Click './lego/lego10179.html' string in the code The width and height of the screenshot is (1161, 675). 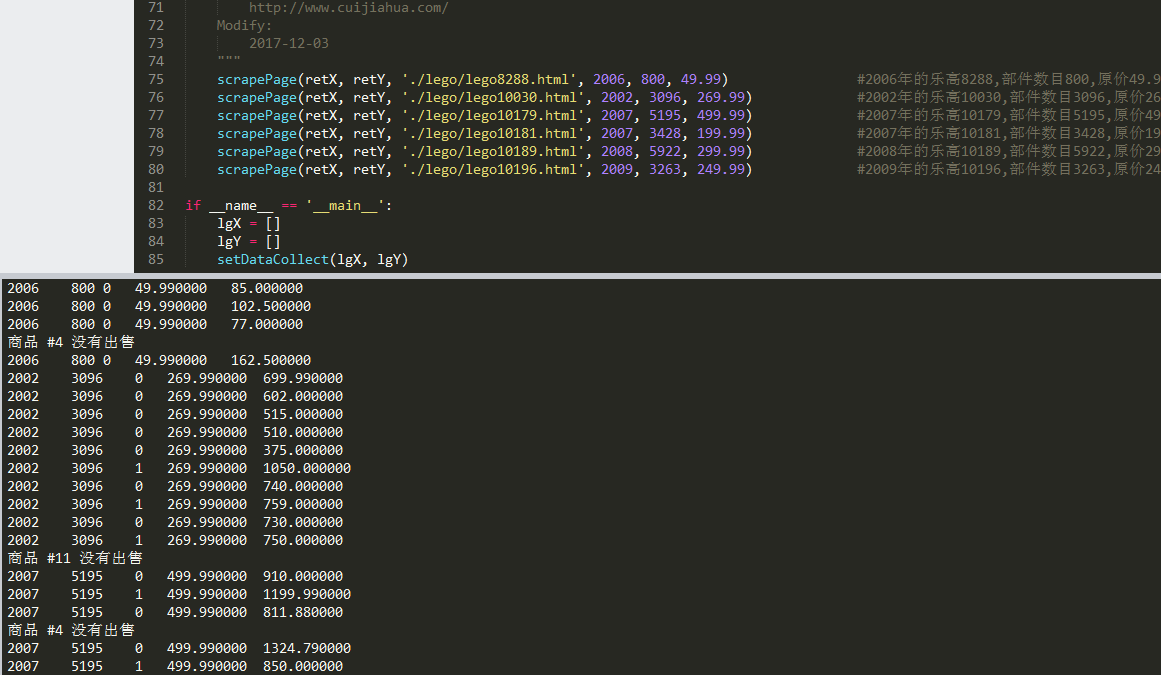pos(493,115)
